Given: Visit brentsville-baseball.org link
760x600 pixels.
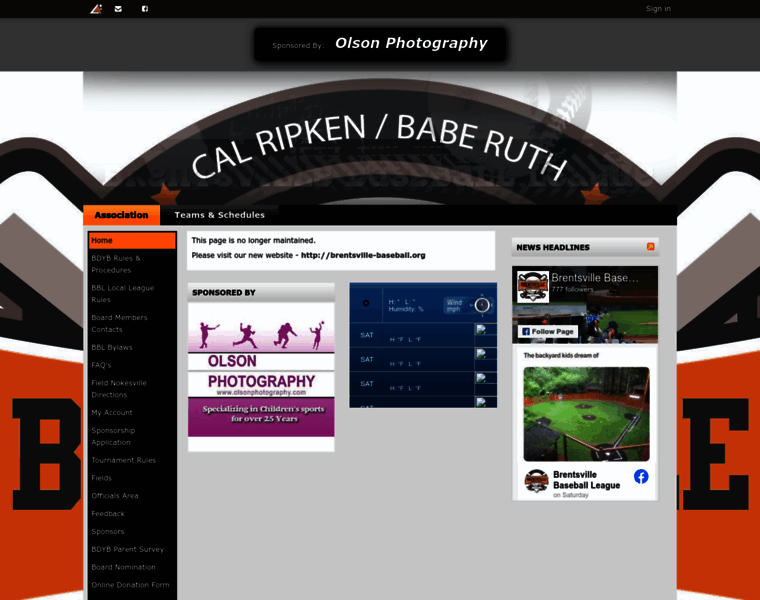Looking at the screenshot, I should point(363,255).
